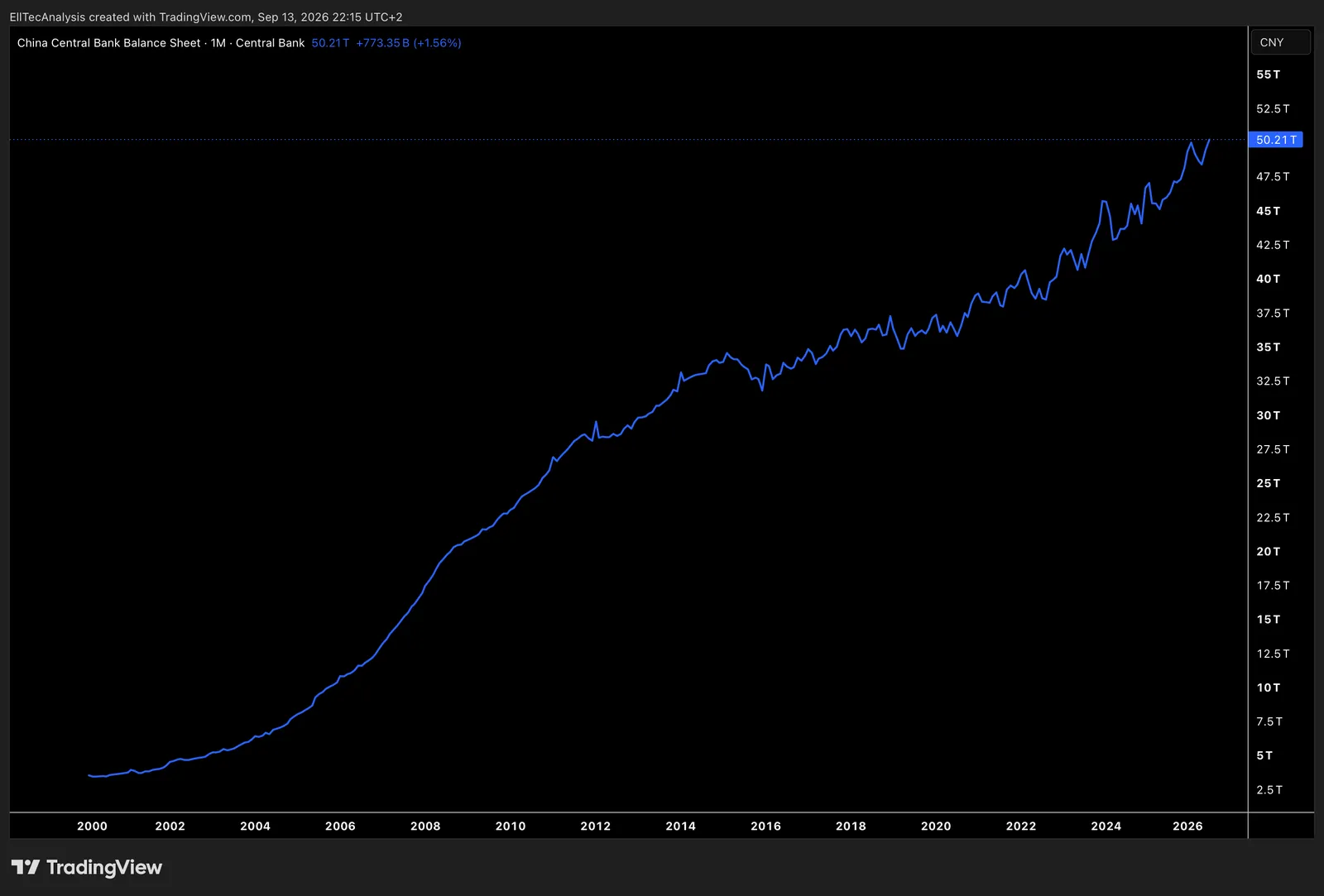Click the 2026 year on time axis
Screen dimensions: 1324x896
(1187, 826)
